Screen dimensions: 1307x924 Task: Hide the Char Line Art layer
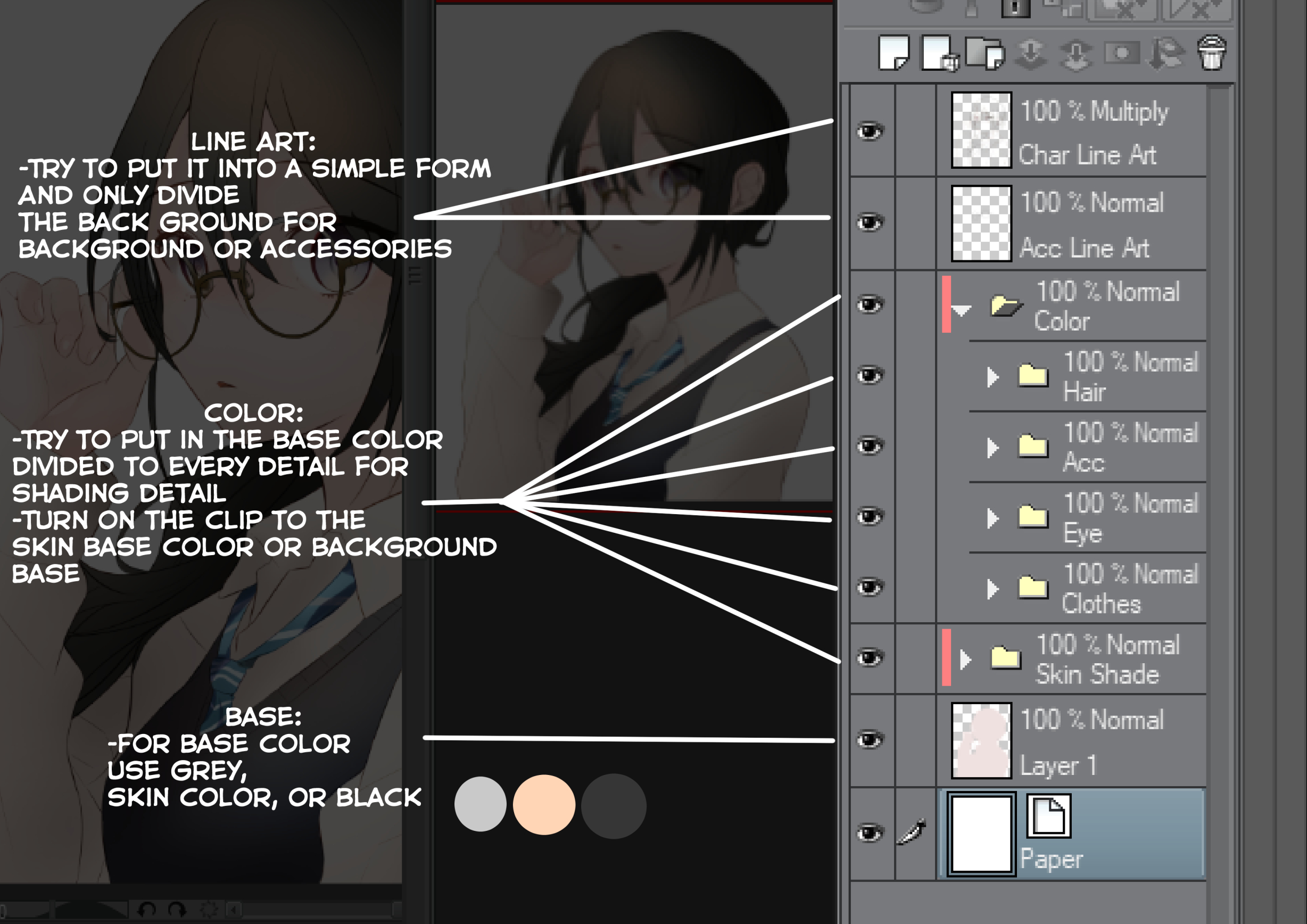pos(870,131)
